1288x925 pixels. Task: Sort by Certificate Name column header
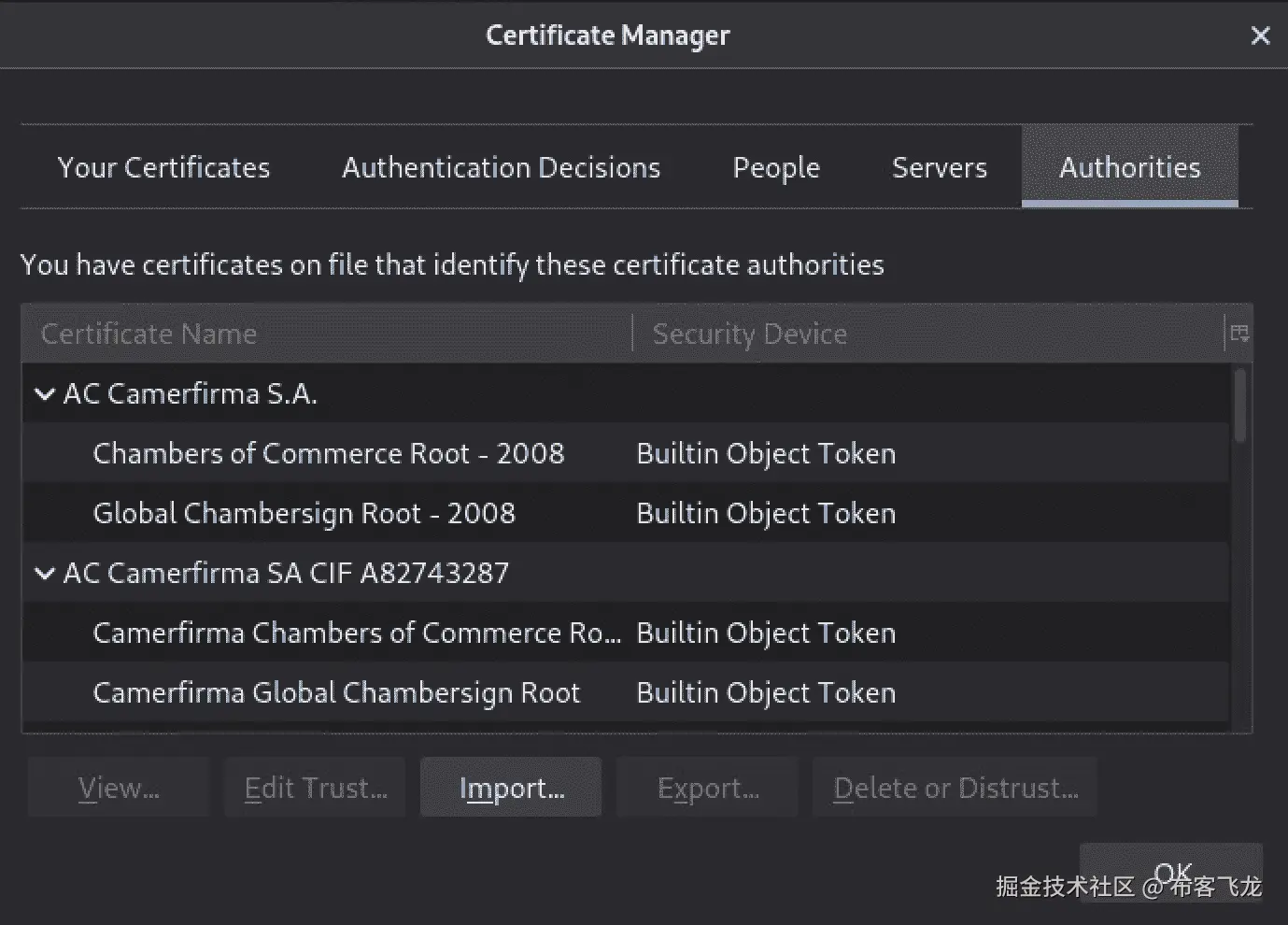[327, 334]
